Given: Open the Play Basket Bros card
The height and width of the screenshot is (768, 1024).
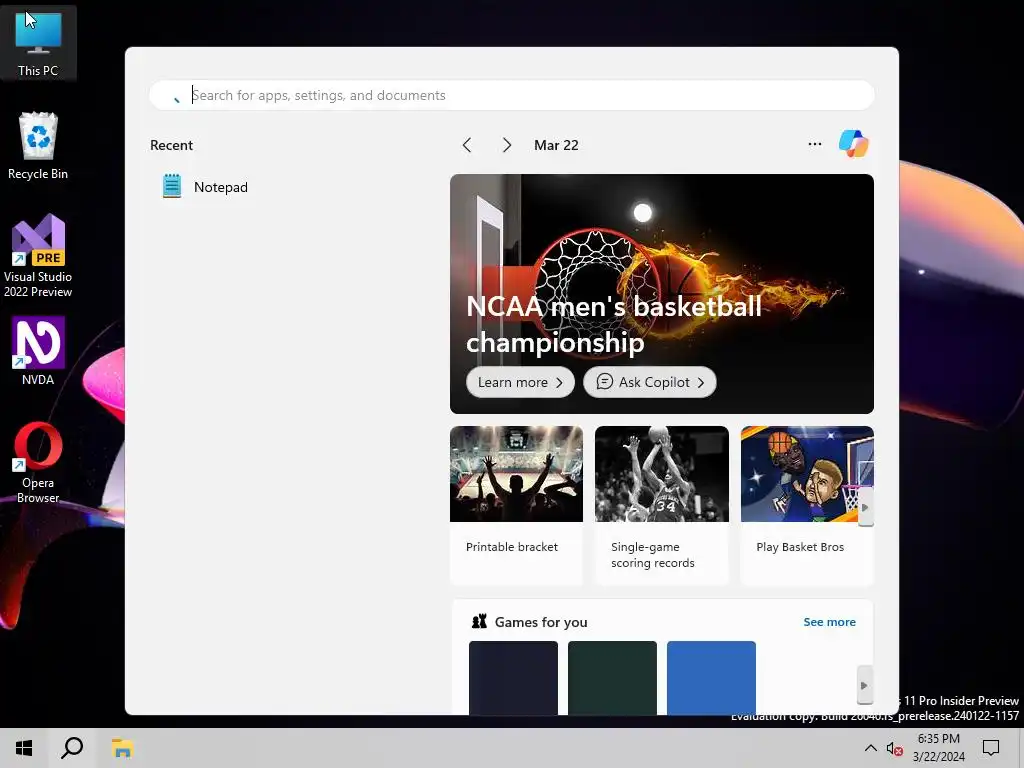Looking at the screenshot, I should pyautogui.click(x=807, y=504).
